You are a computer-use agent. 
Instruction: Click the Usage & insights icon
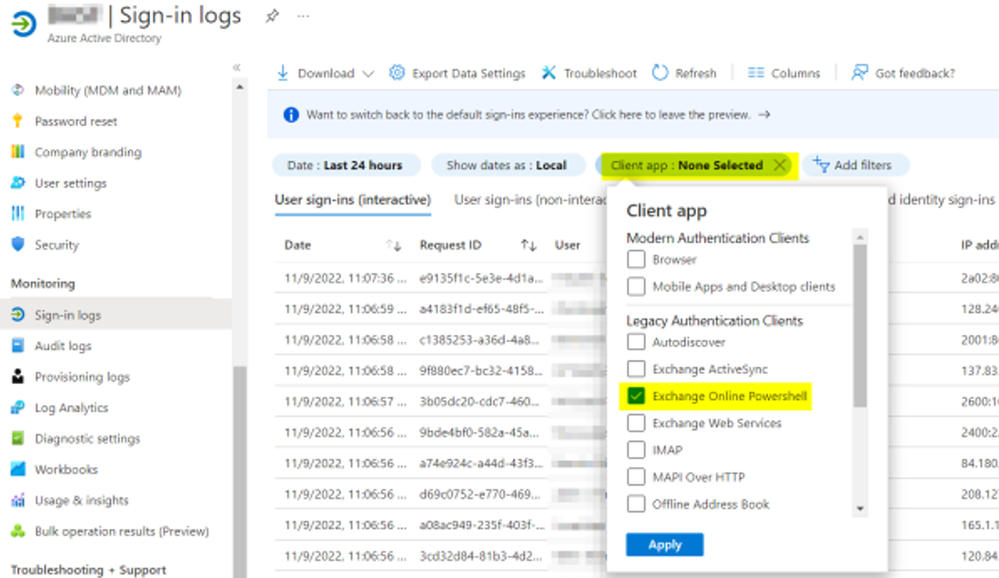(x=18, y=500)
